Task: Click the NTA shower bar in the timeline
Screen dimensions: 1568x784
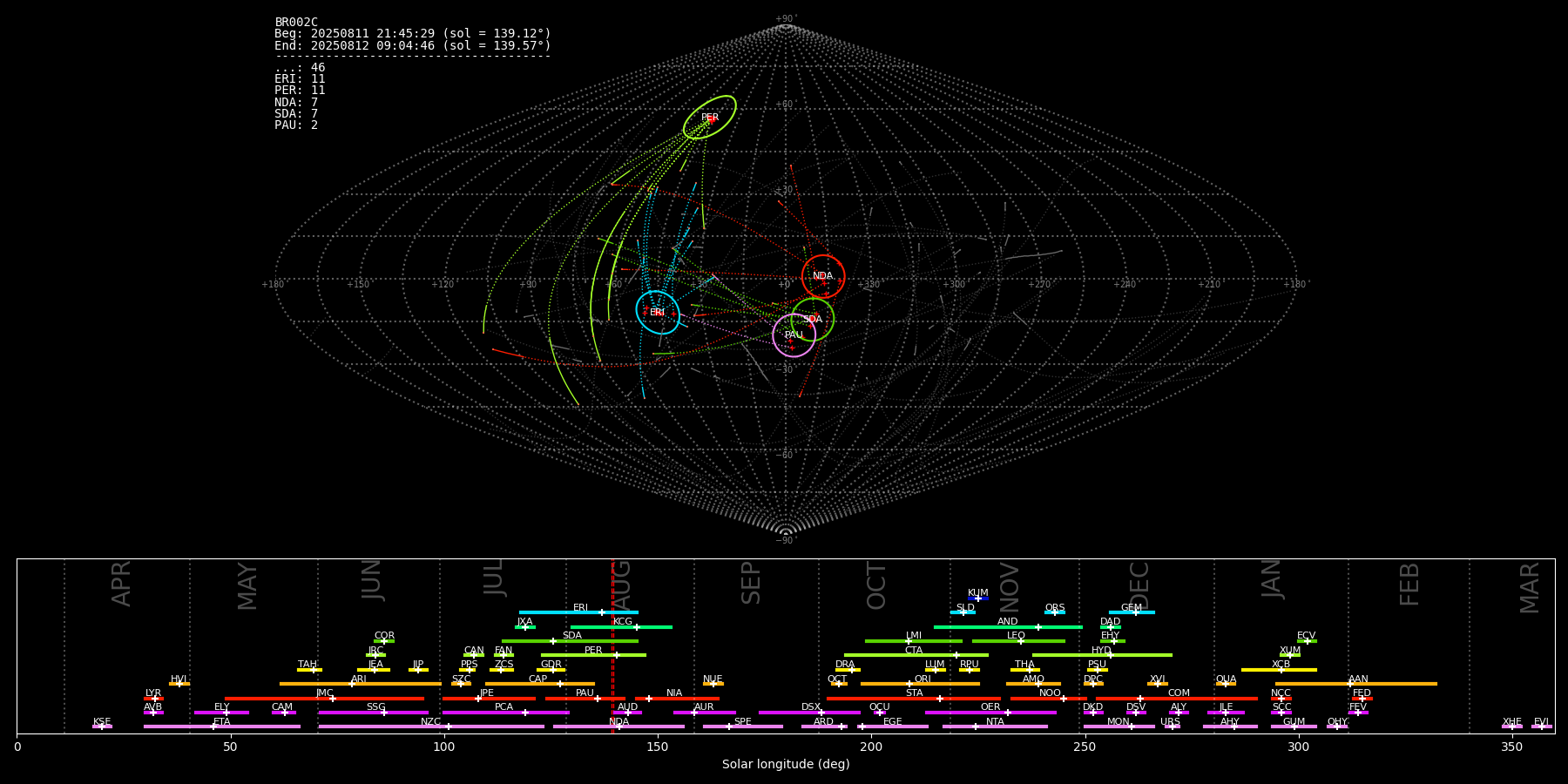Action: [x=995, y=727]
